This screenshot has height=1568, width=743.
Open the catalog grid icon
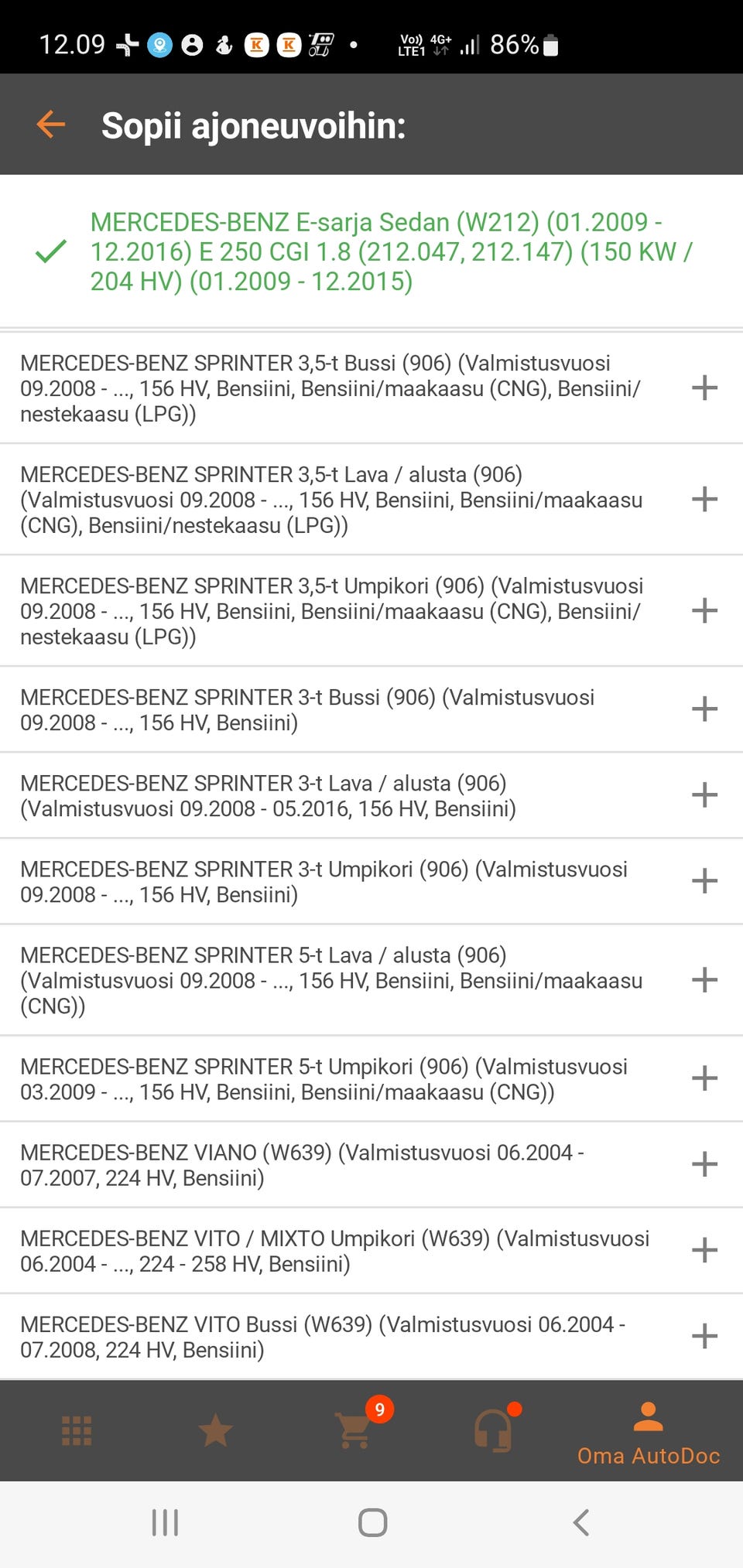77,1430
